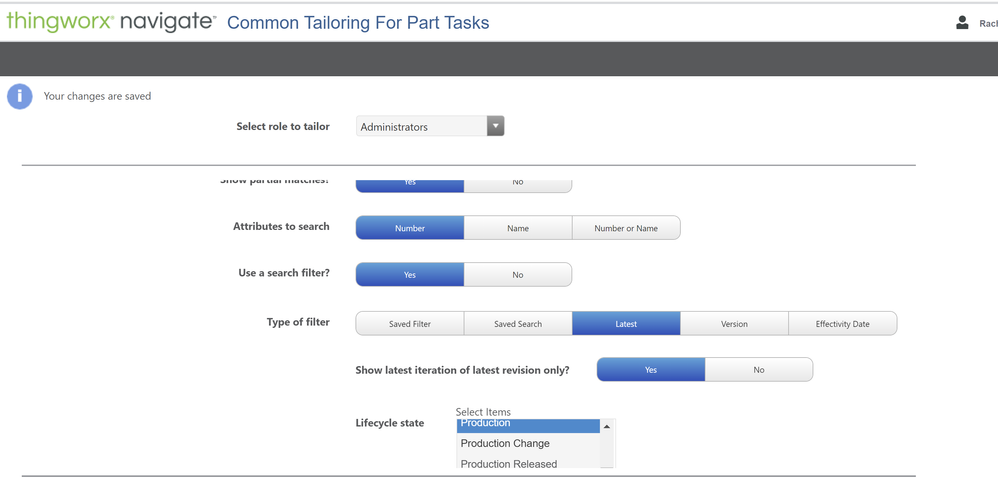Select Number or Name search attribute
This screenshot has width=998, height=477.
point(626,228)
